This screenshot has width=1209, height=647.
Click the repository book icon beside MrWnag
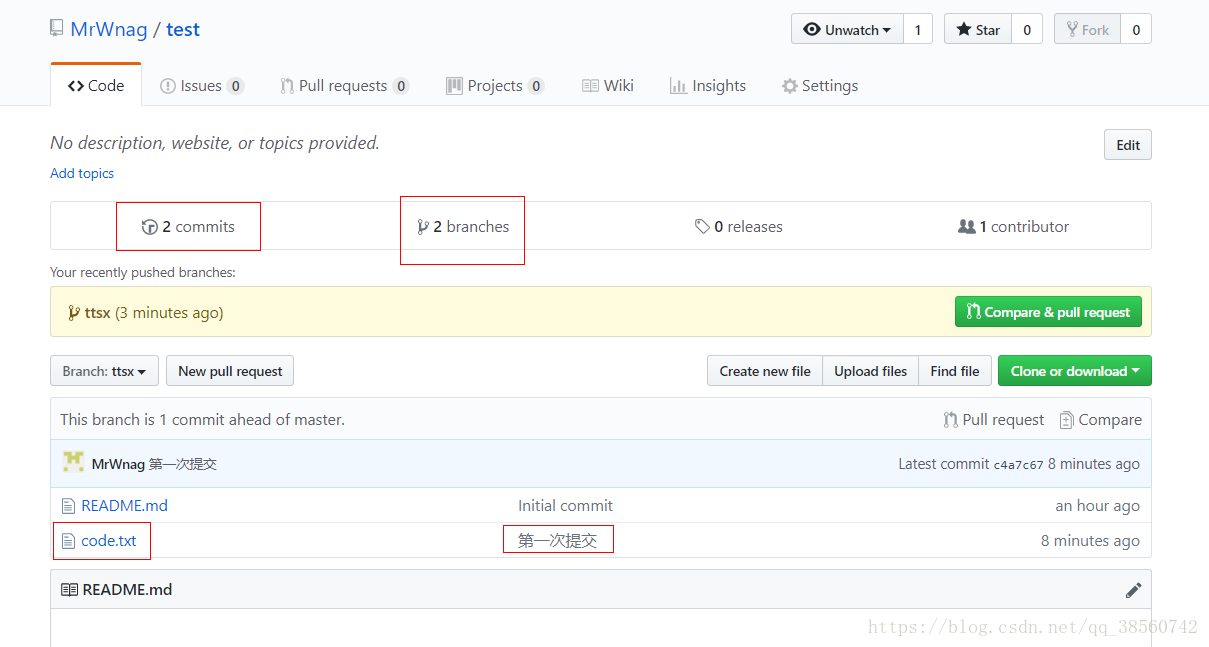pos(57,28)
